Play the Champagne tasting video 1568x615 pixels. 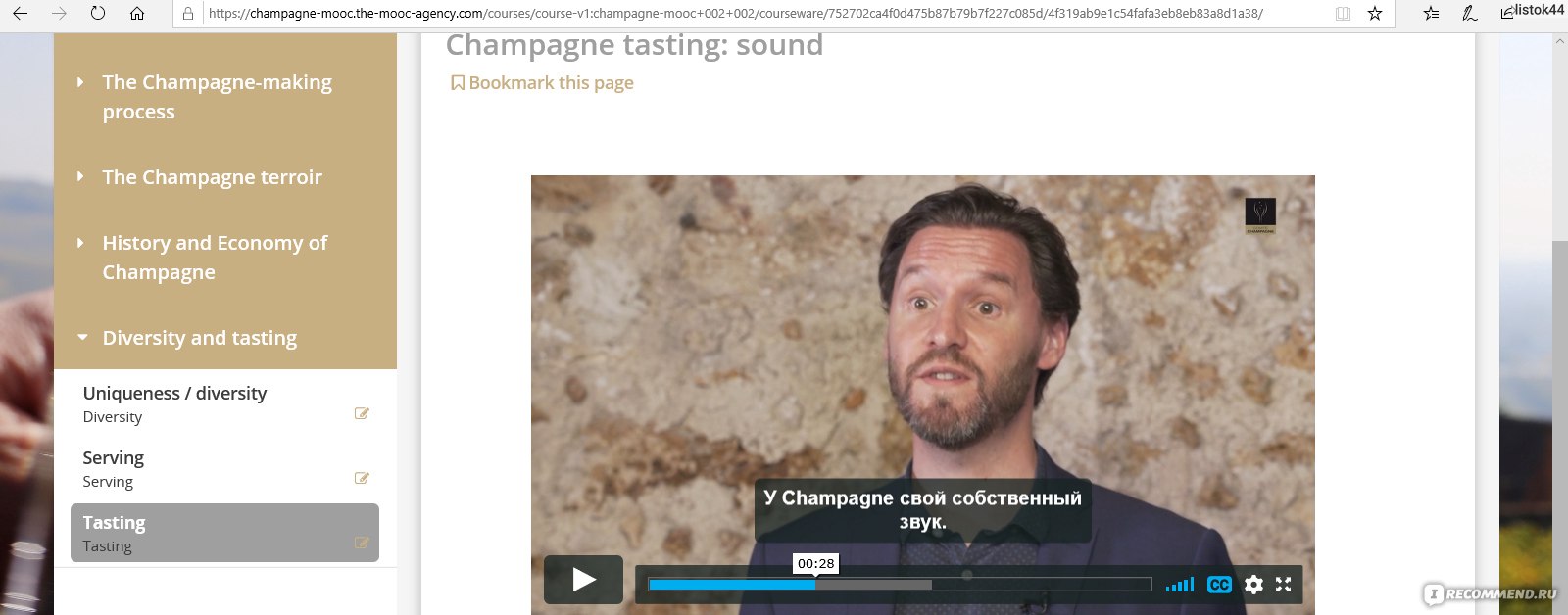point(583,580)
